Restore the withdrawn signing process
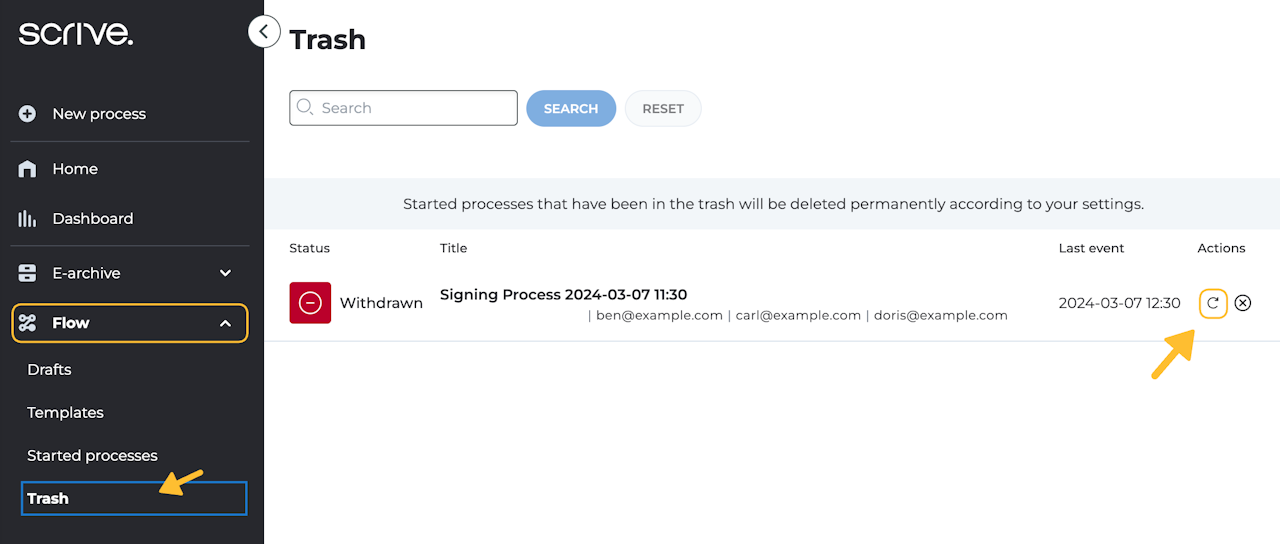The image size is (1280, 544). (1213, 303)
